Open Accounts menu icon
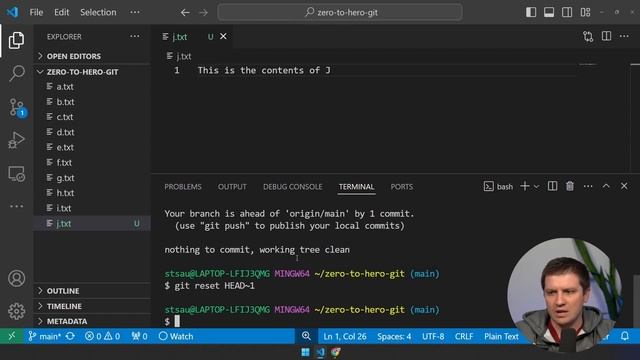 [16, 278]
